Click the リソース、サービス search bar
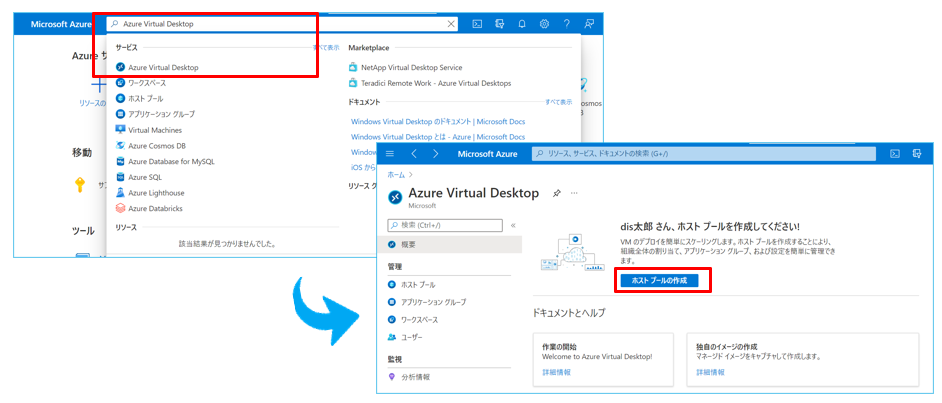The height and width of the screenshot is (403, 942). click(703, 154)
